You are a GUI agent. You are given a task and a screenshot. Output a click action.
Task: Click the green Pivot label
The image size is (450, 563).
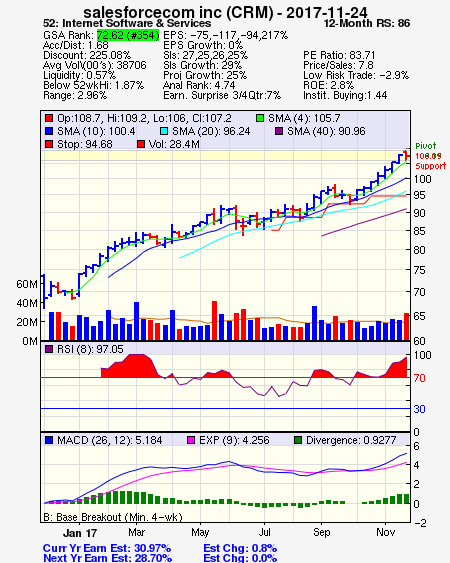[426, 146]
